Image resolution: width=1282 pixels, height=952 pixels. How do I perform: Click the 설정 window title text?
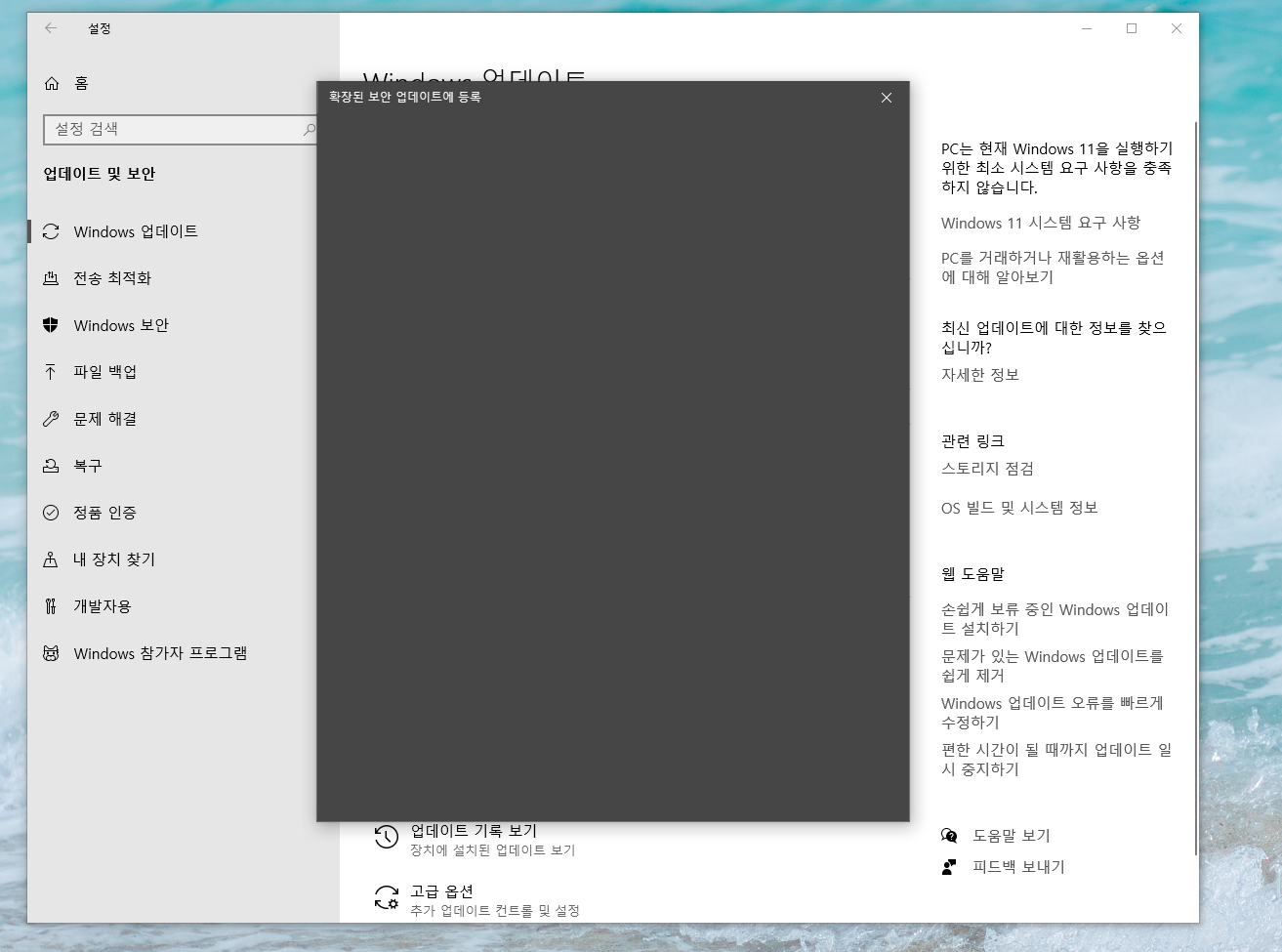(100, 28)
